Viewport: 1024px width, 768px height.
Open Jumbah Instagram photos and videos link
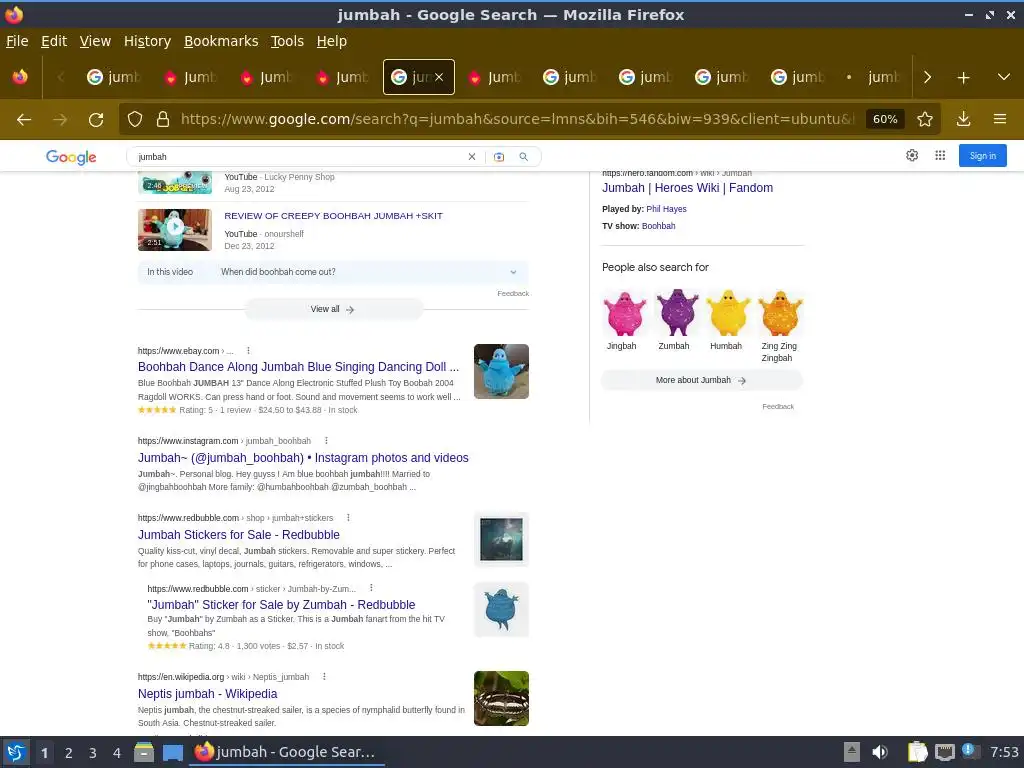[303, 458]
